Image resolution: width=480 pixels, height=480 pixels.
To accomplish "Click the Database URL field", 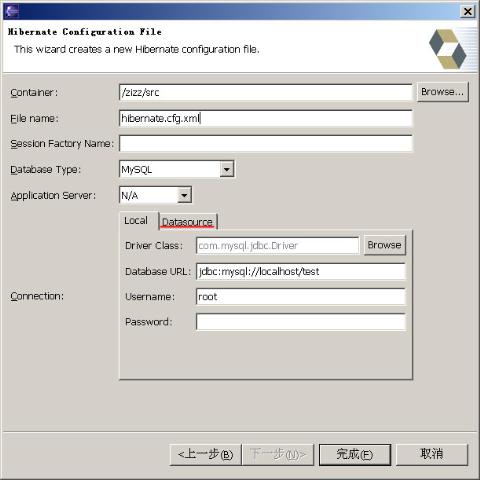I will 301,271.
